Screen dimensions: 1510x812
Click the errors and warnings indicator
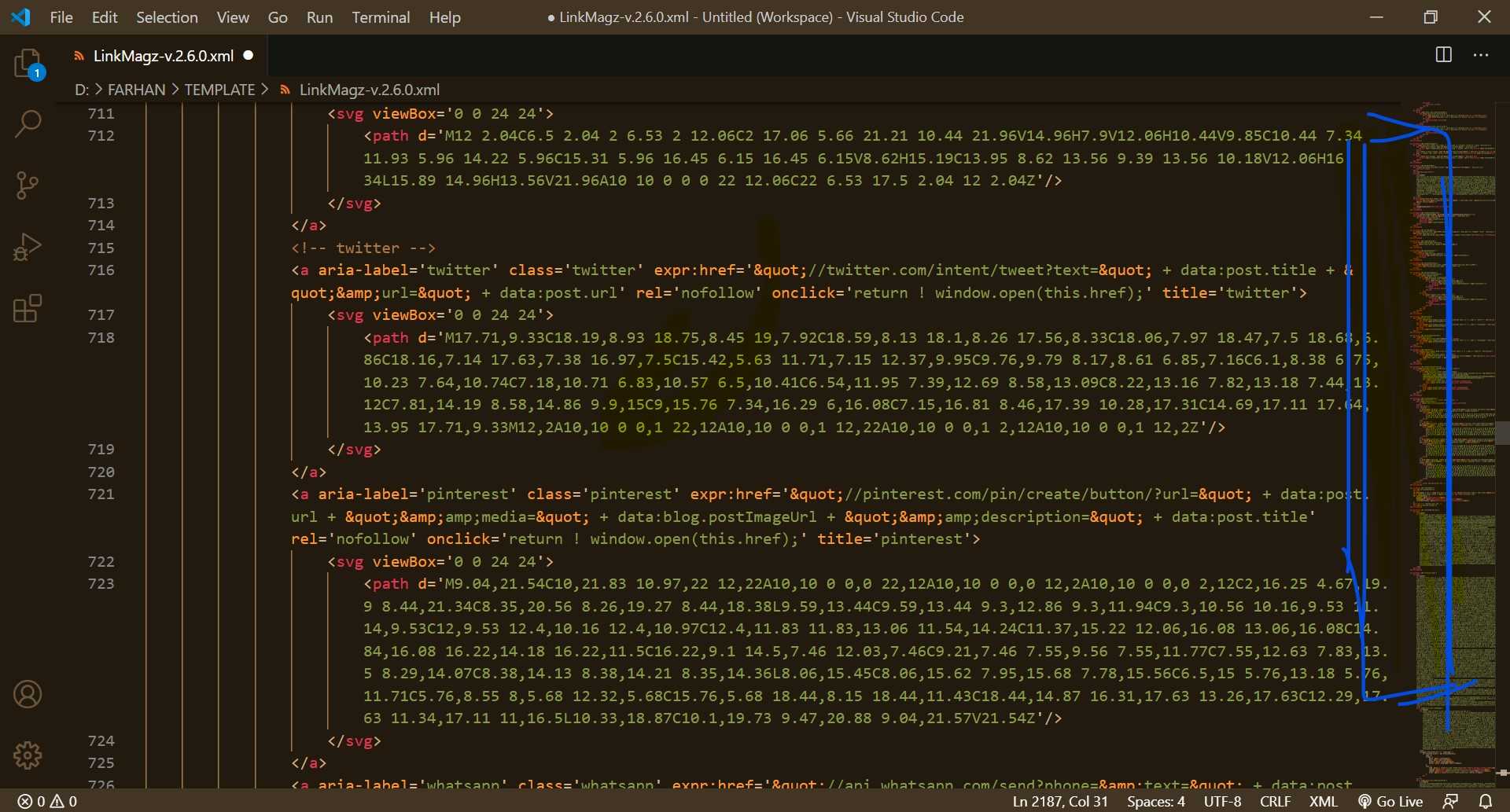pos(46,800)
